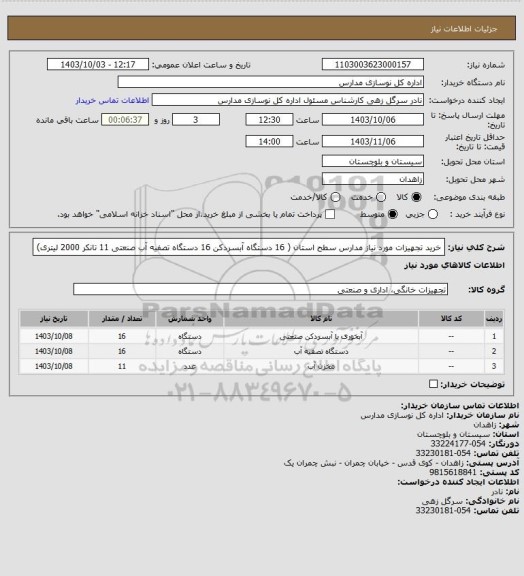Select the دستگاه تصفیه آب row name
Screen dimensions: 524x576
point(321,351)
